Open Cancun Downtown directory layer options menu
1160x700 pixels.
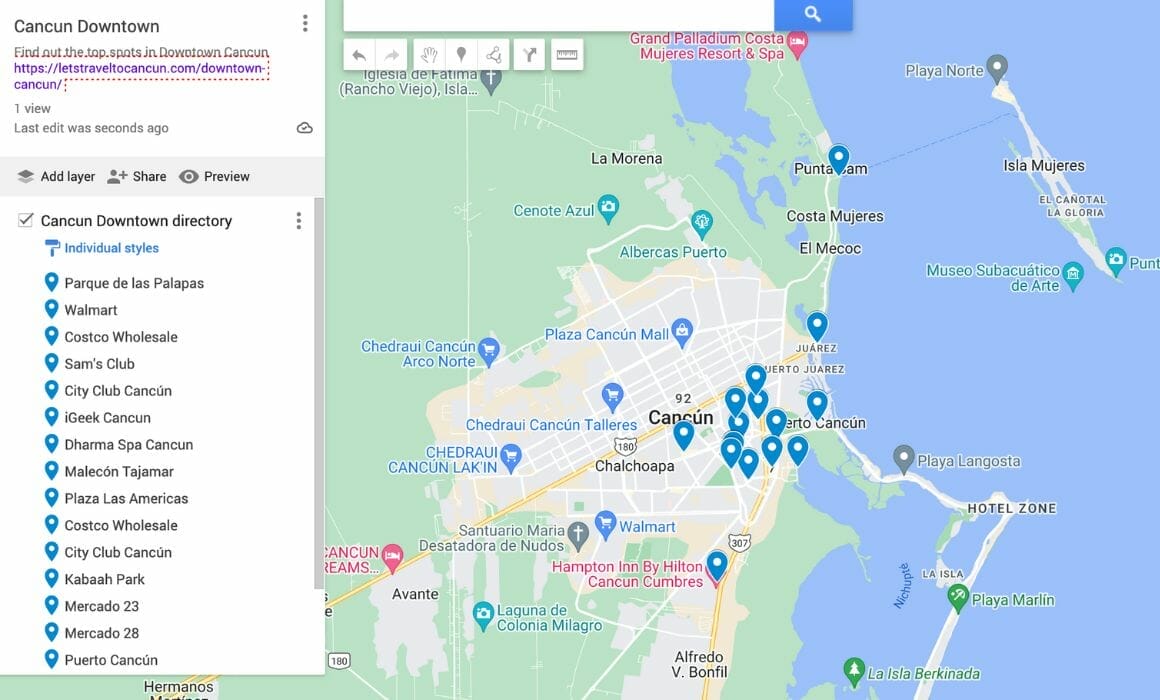coord(298,221)
